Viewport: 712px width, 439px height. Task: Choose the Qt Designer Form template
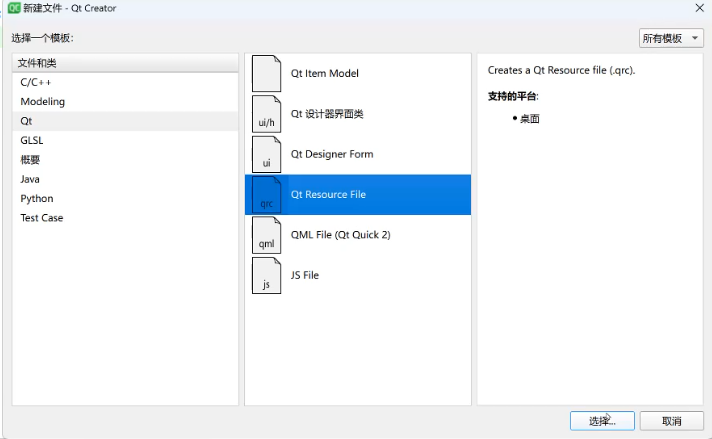click(358, 154)
